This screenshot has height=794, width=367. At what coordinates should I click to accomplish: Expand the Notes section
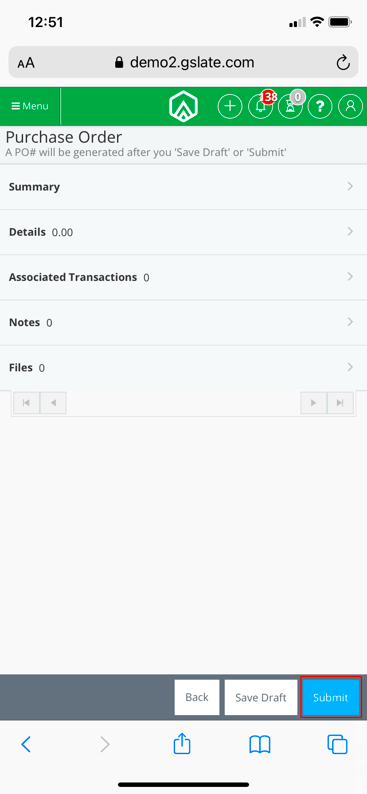(183, 323)
